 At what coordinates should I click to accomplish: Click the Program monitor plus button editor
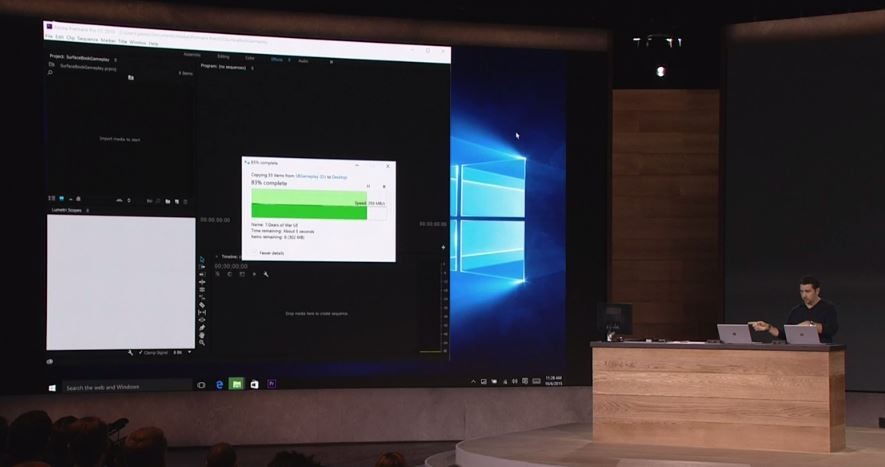pyautogui.click(x=443, y=247)
